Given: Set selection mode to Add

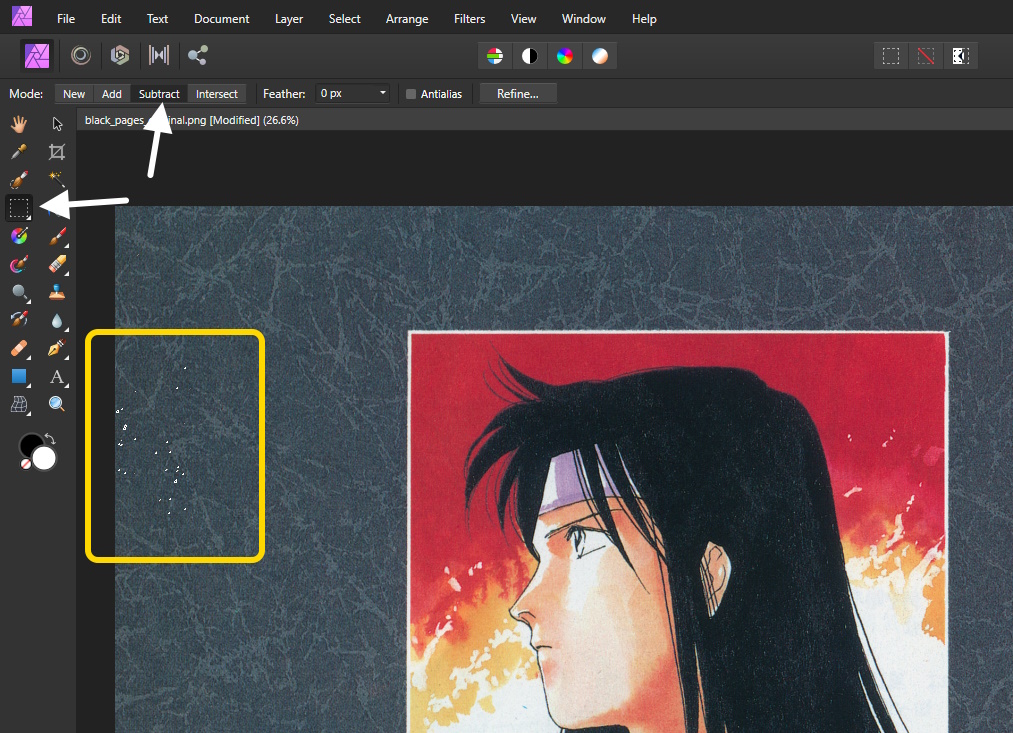Looking at the screenshot, I should [x=112, y=94].
